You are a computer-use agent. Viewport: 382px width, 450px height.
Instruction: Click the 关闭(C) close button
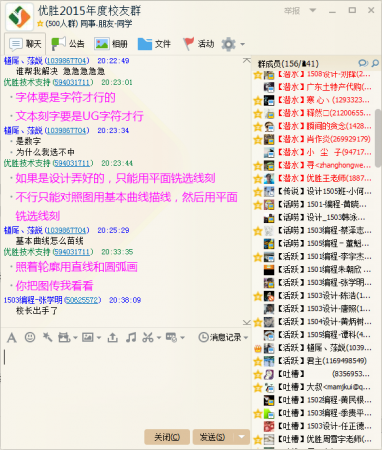click(167, 437)
